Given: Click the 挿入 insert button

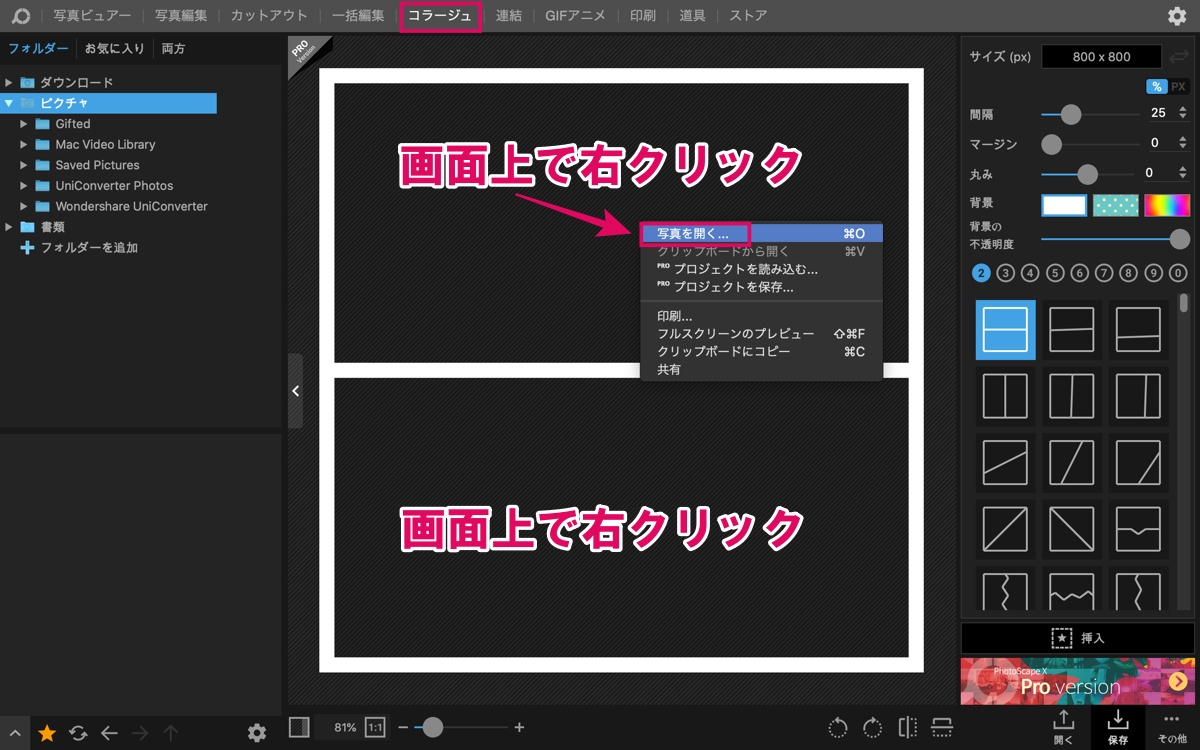Looking at the screenshot, I should tap(1077, 638).
